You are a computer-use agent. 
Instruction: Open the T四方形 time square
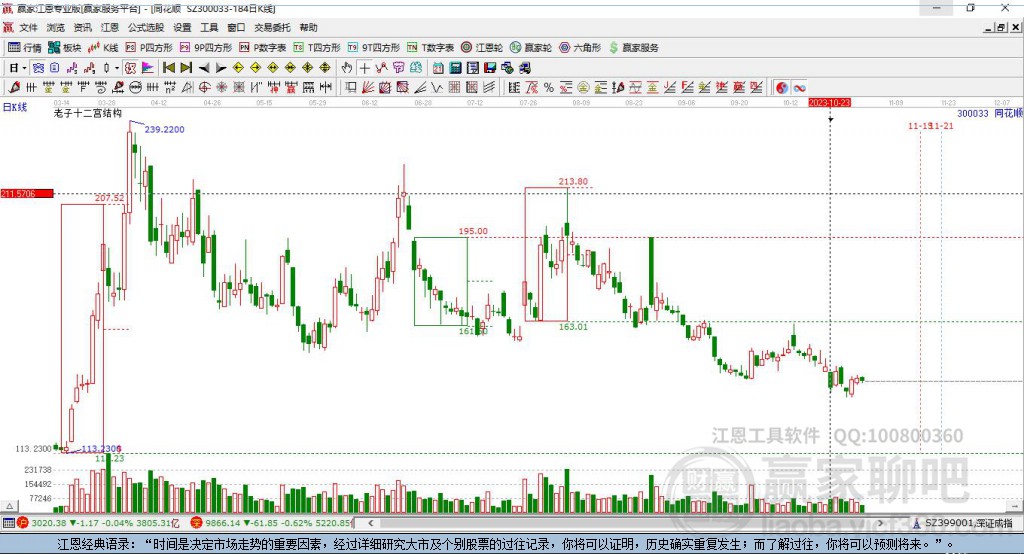pyautogui.click(x=317, y=48)
